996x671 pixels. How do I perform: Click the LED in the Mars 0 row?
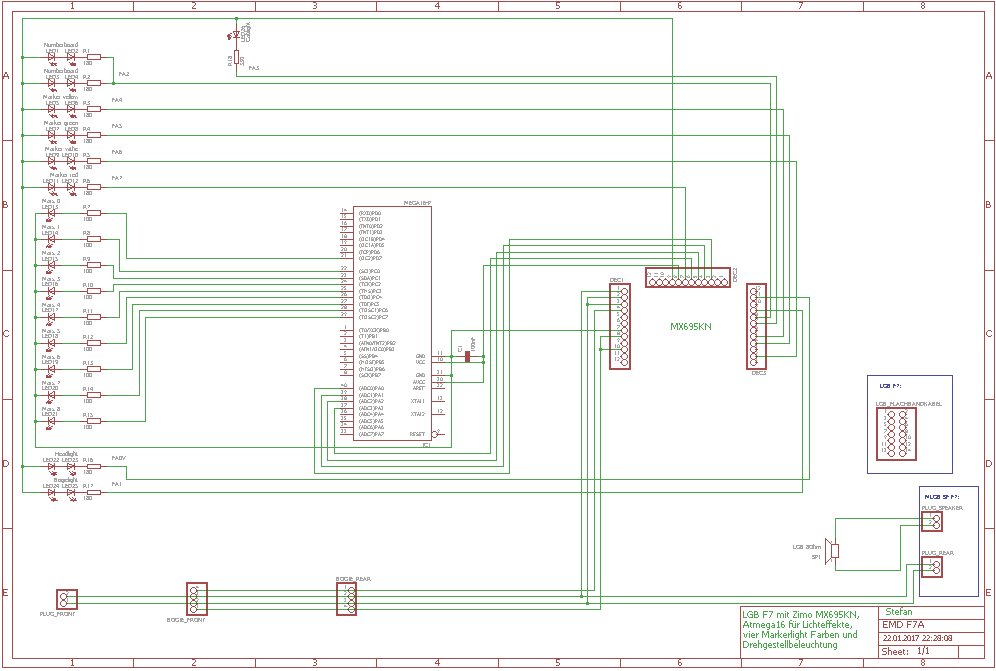click(51, 215)
